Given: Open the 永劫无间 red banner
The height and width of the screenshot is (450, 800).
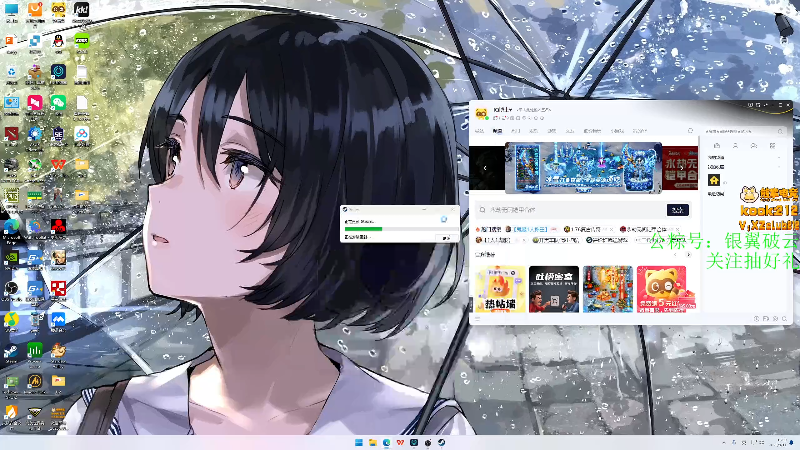Looking at the screenshot, I should 680,168.
